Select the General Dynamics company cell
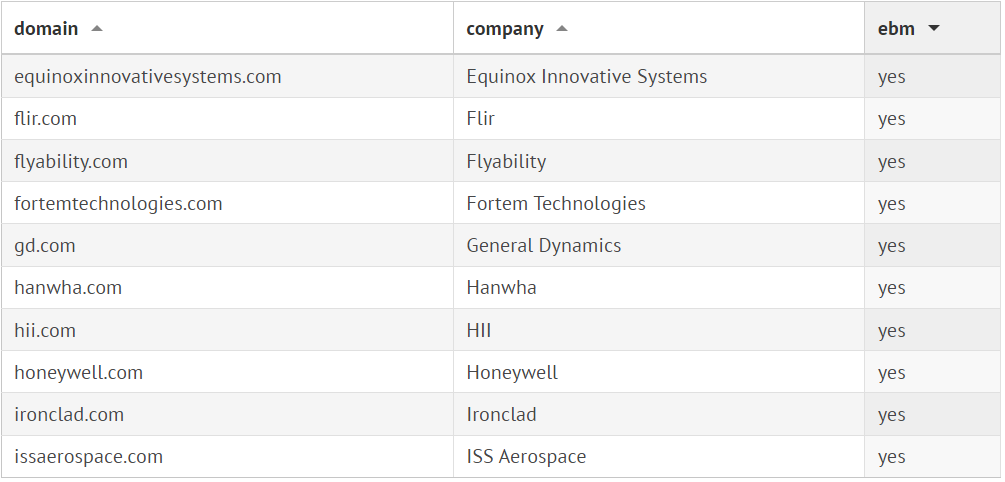This screenshot has width=1005, height=482. click(x=544, y=246)
